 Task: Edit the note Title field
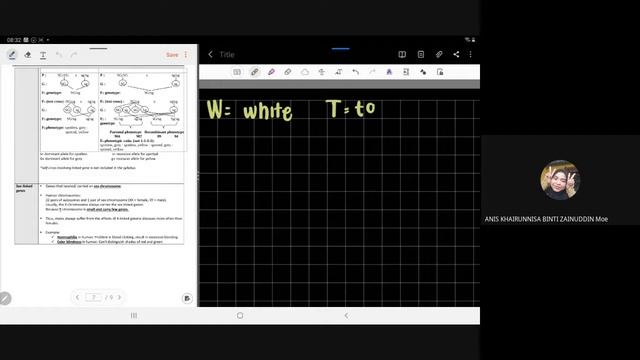click(227, 54)
